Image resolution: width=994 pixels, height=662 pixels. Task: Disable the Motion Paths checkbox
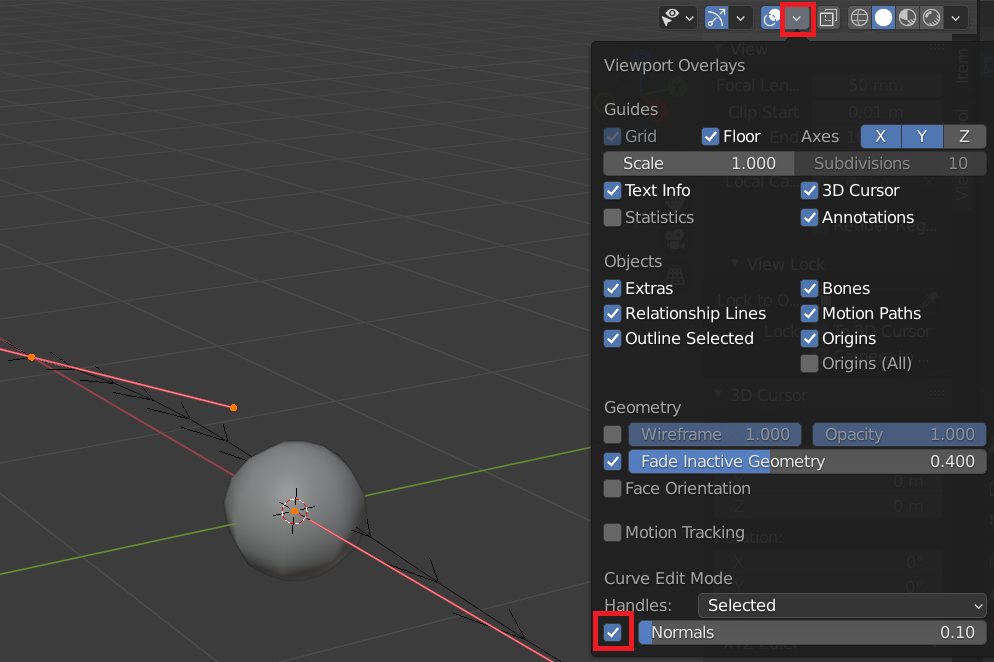[810, 313]
